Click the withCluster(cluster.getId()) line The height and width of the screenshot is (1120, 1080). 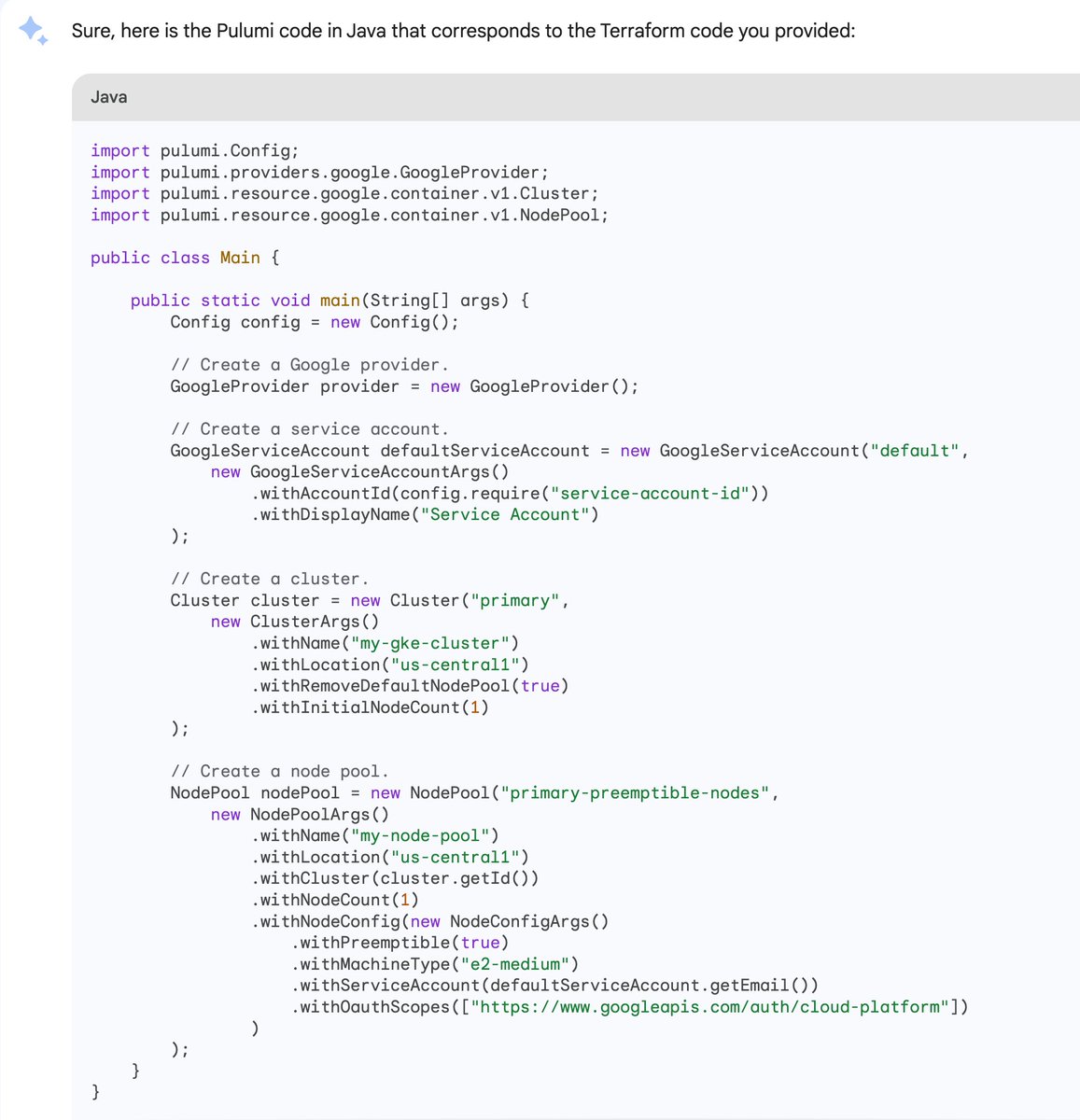pyautogui.click(x=395, y=878)
